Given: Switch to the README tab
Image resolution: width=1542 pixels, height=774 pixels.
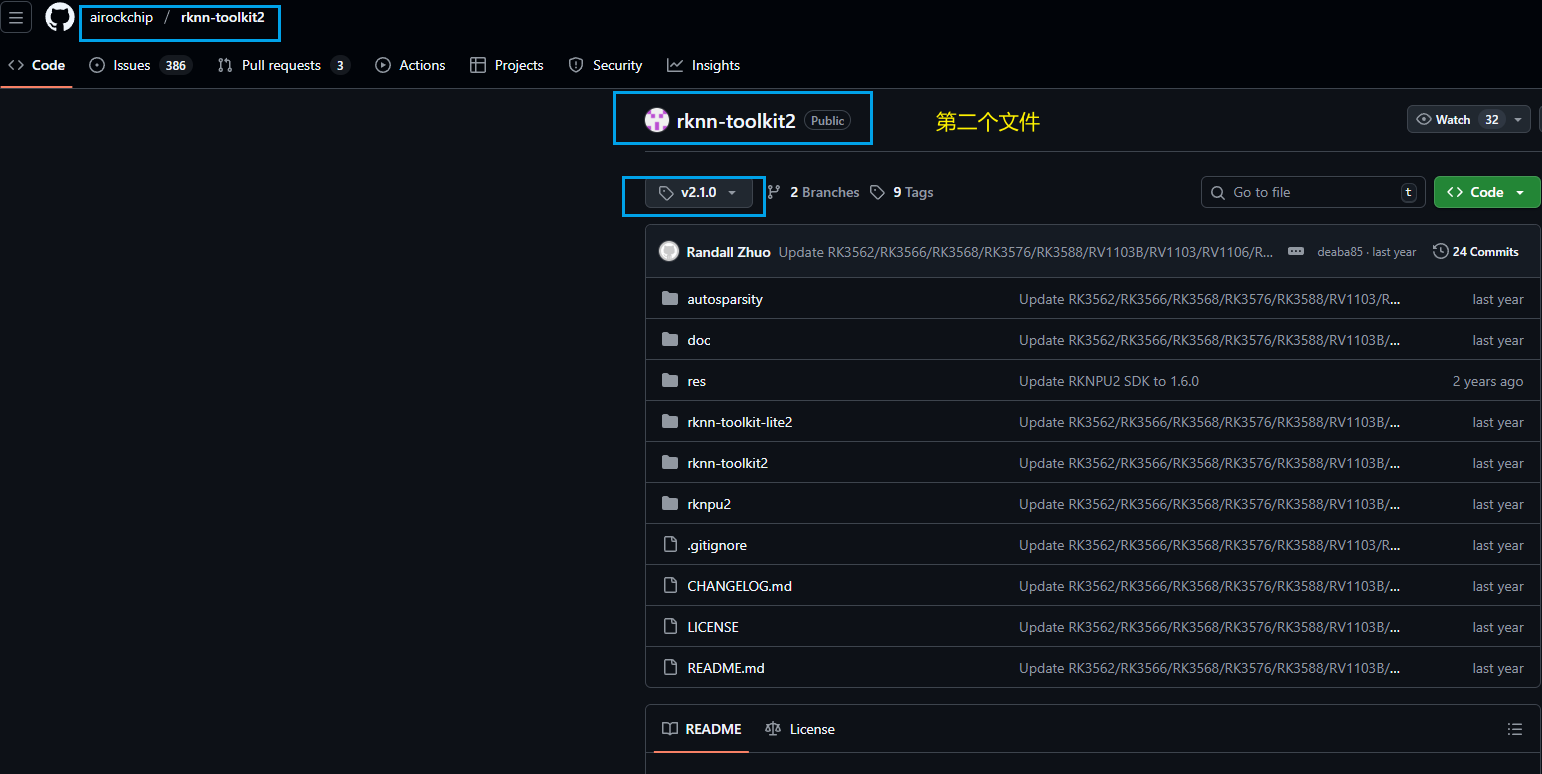Looking at the screenshot, I should click(701, 729).
